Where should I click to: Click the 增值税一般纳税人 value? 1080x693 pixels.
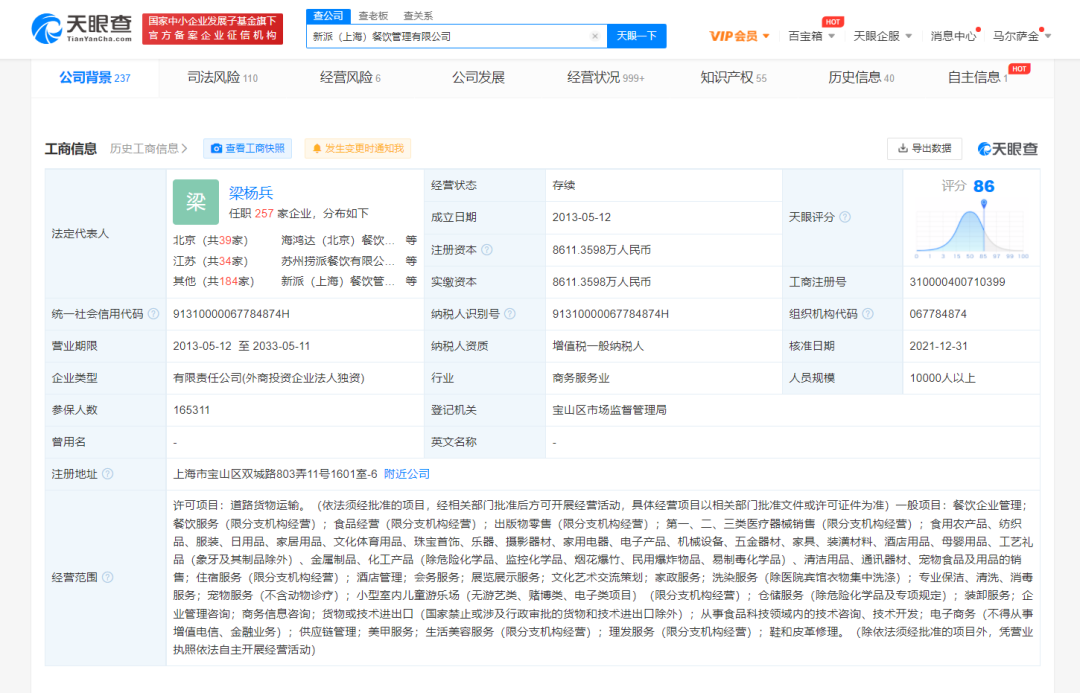(598, 346)
